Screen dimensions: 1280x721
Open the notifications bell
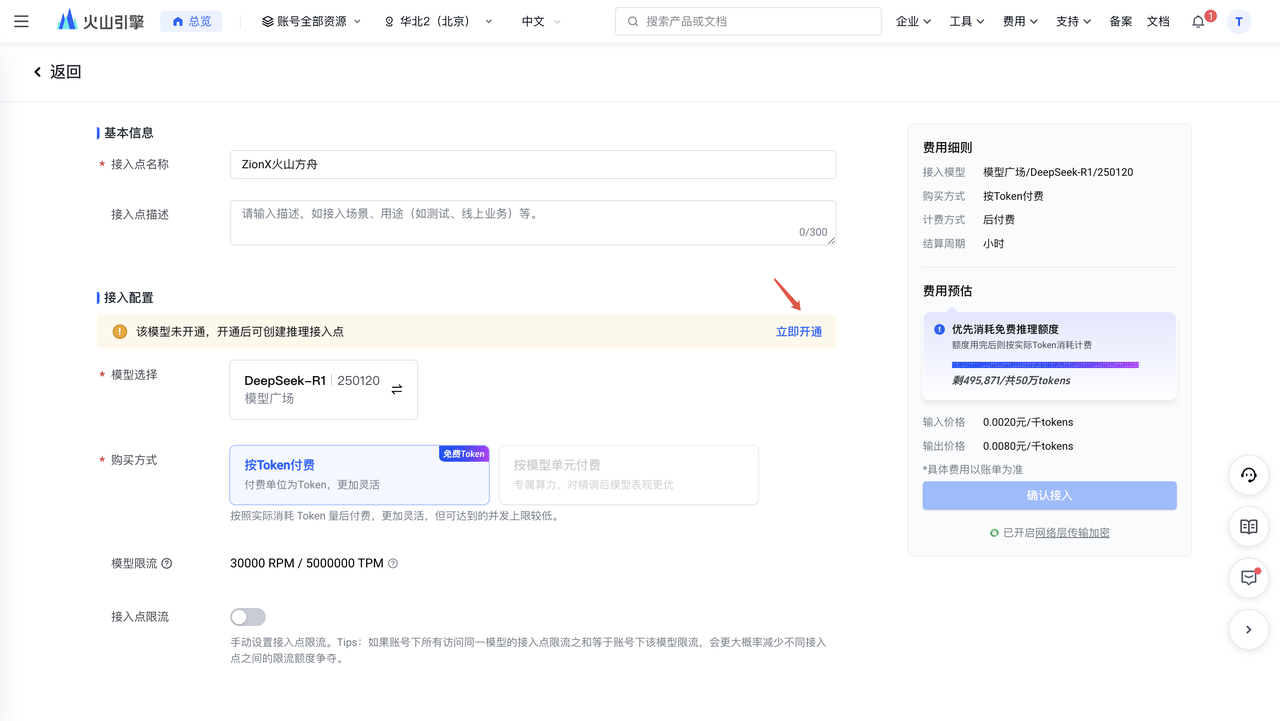coord(1198,21)
